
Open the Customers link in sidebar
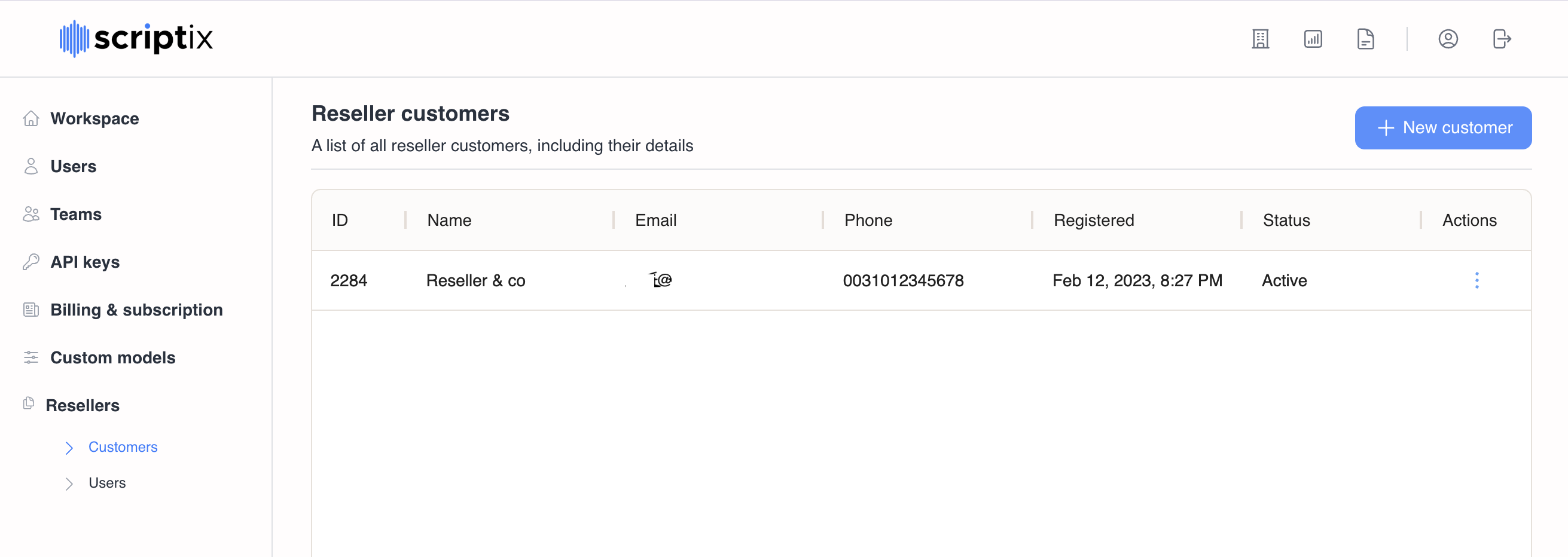tap(123, 447)
